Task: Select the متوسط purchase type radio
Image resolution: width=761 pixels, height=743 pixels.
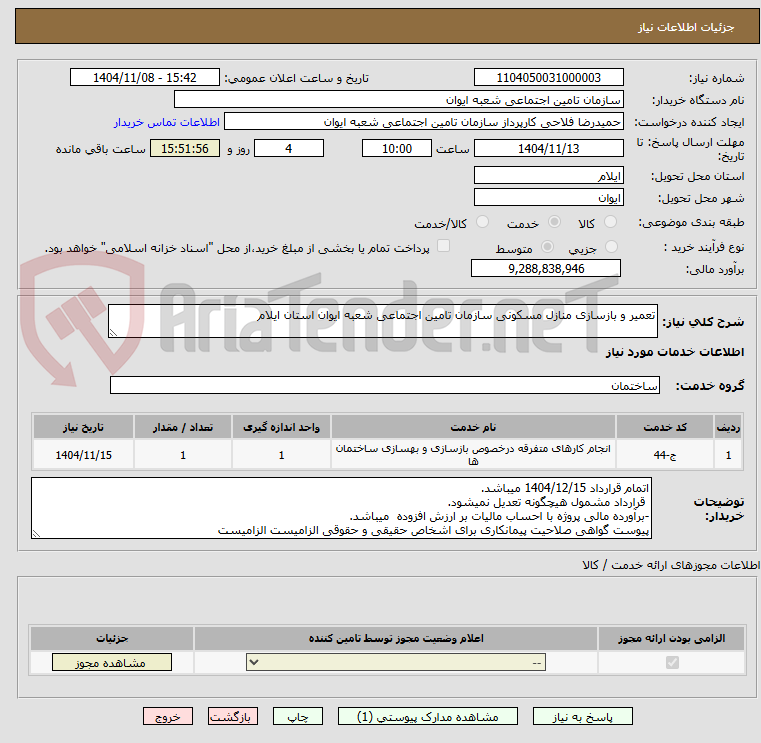Action: (x=547, y=247)
